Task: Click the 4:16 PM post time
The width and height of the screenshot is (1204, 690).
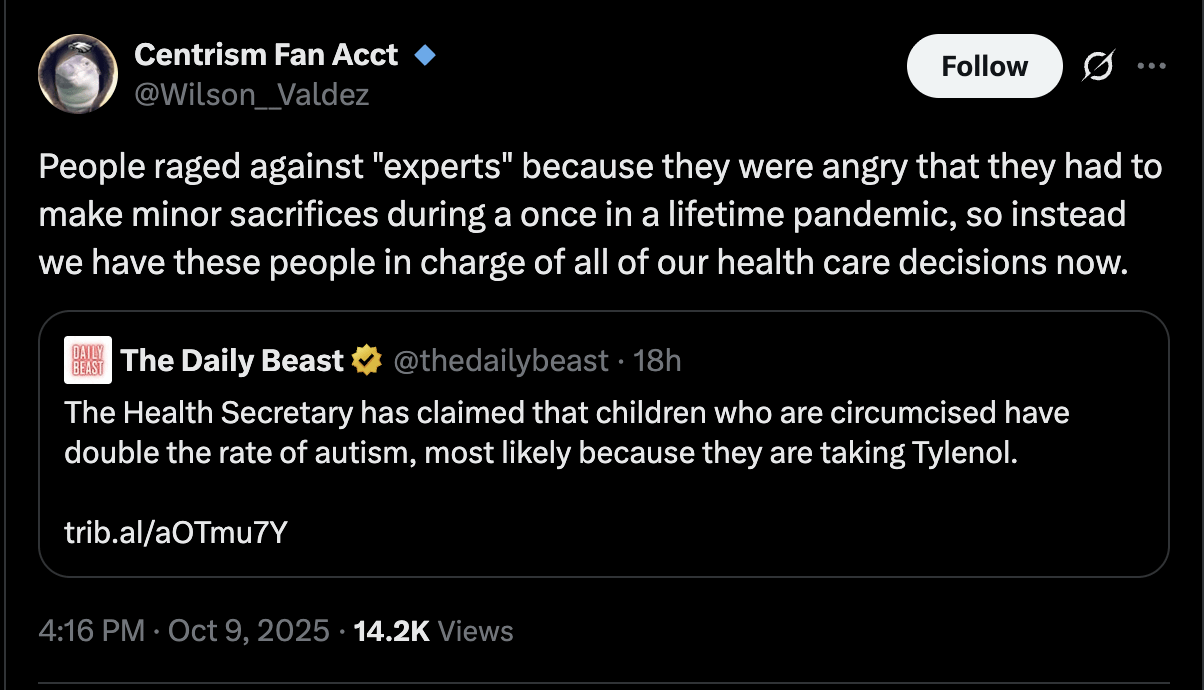Action: (x=91, y=631)
